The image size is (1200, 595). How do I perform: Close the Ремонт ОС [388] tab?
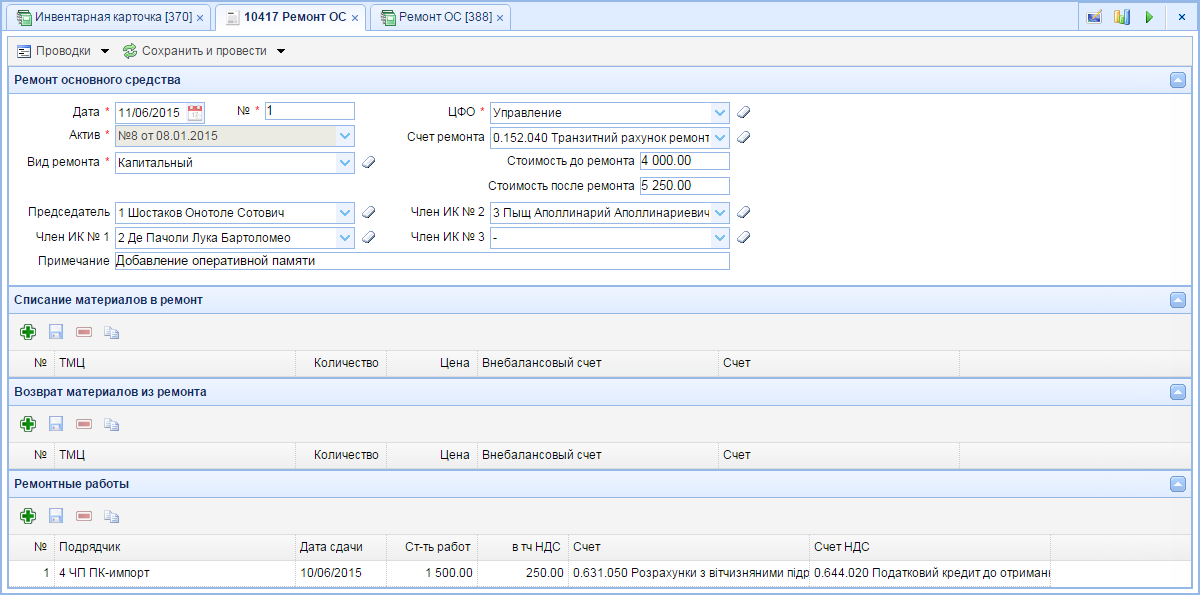500,19
